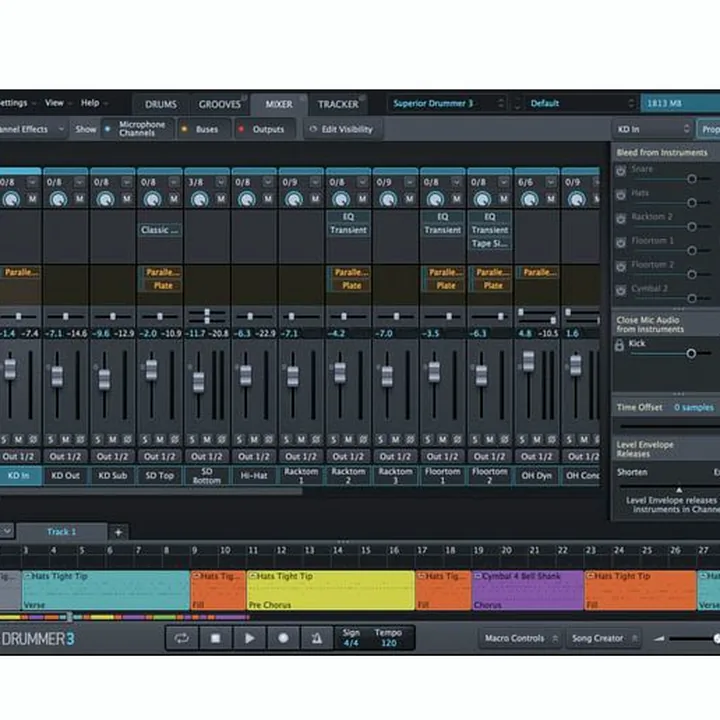Solo the KD Out channel
720x720 pixels.
[x=51, y=439]
